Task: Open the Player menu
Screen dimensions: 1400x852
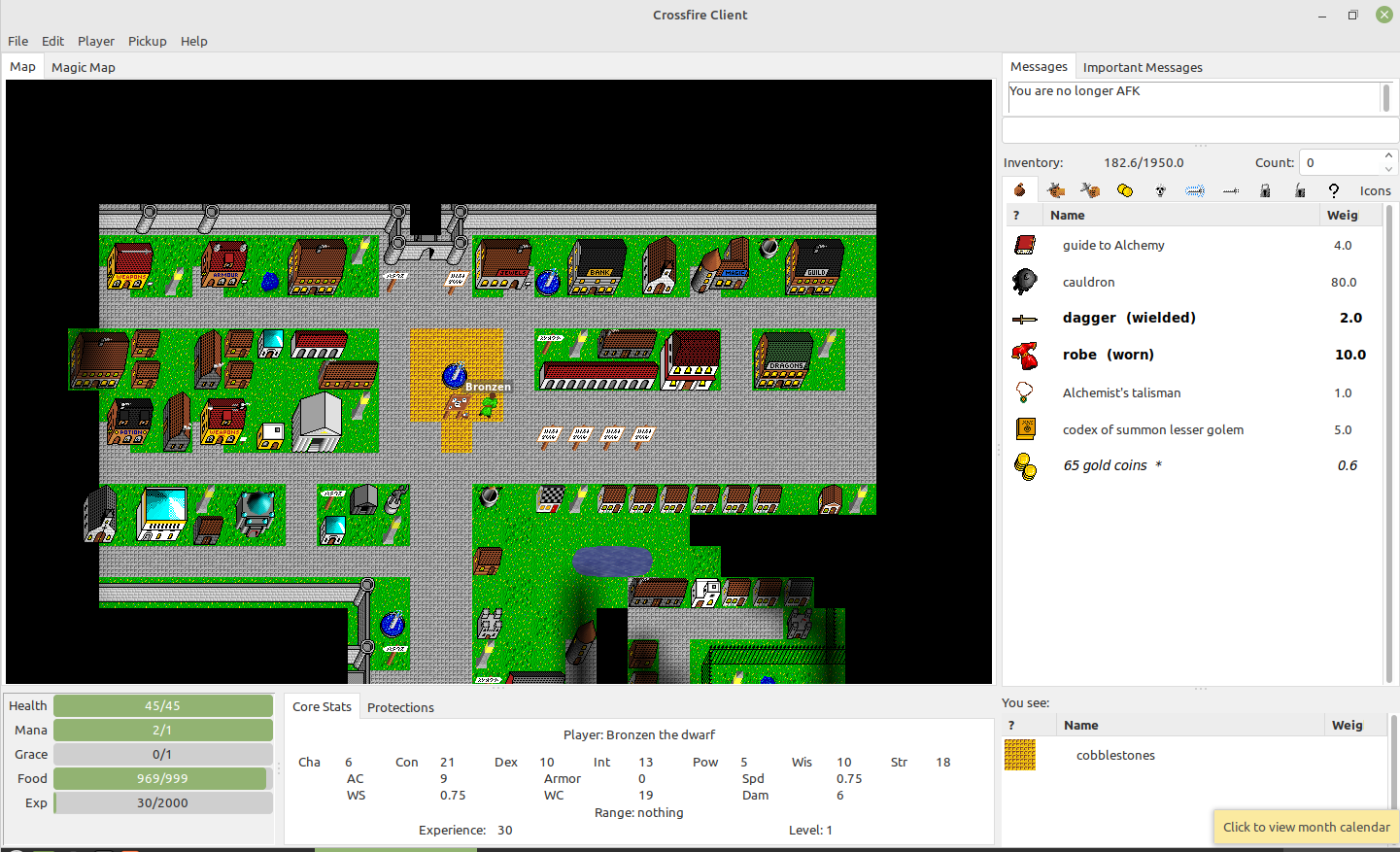Action: [96, 41]
